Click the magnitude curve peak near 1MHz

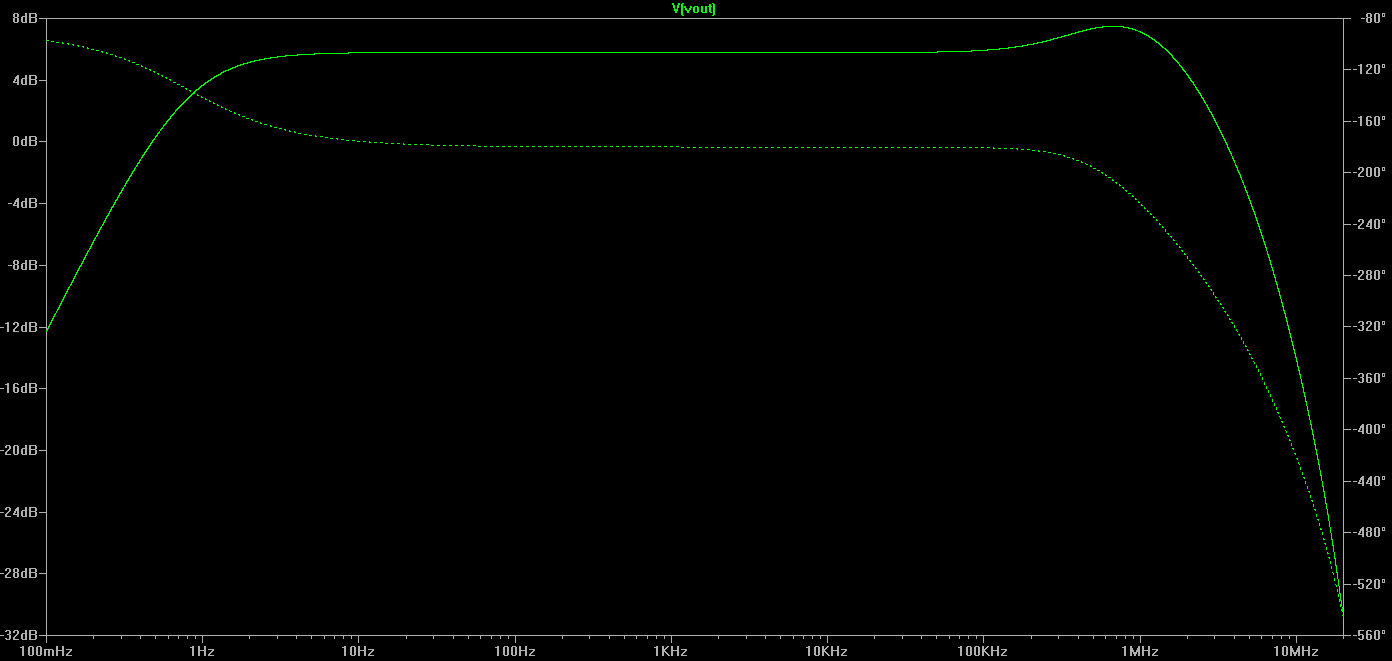coord(1114,26)
